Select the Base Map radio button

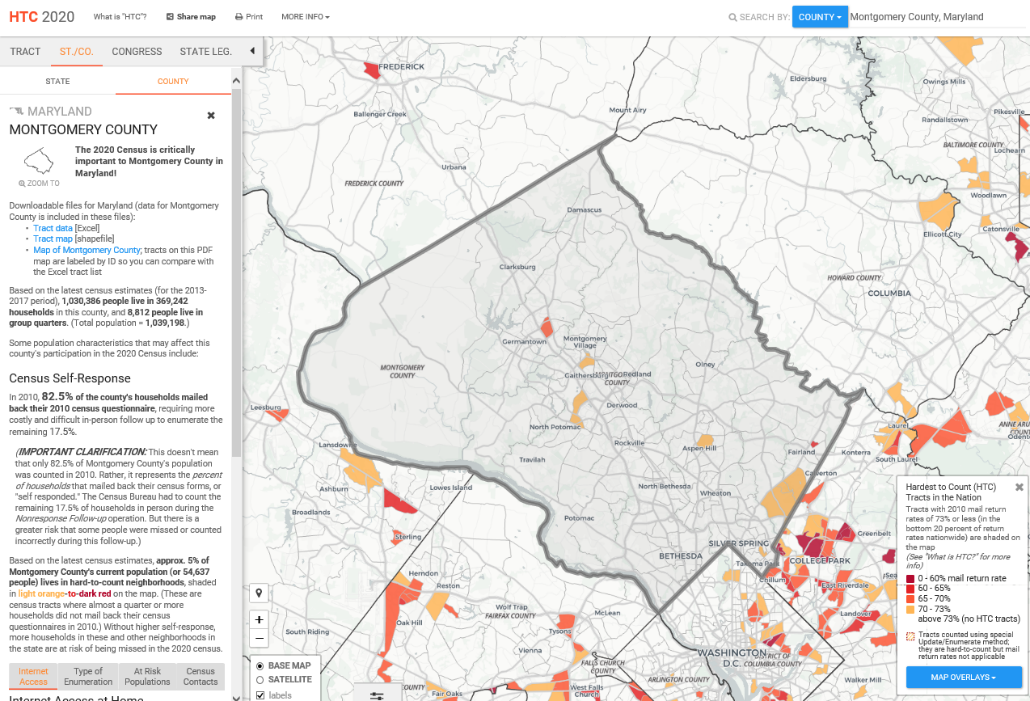(261, 666)
